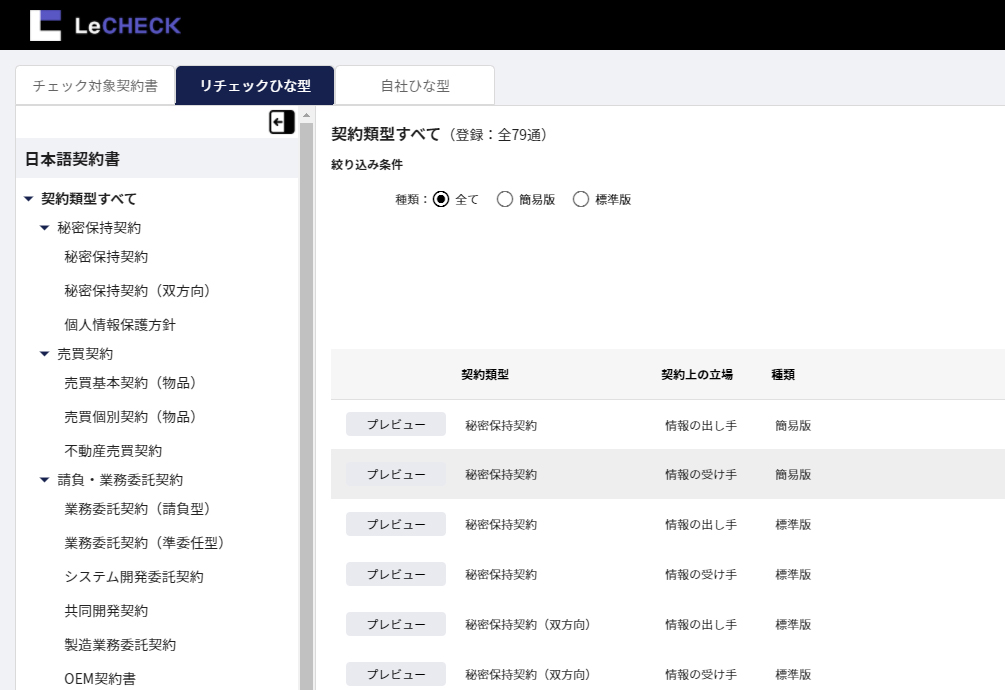
Task: Click 売買契約 category label
Action: (x=85, y=354)
